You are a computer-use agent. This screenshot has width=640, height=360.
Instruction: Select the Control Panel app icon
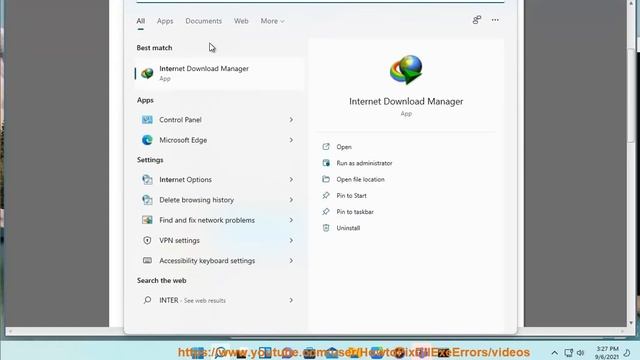[x=147, y=120]
